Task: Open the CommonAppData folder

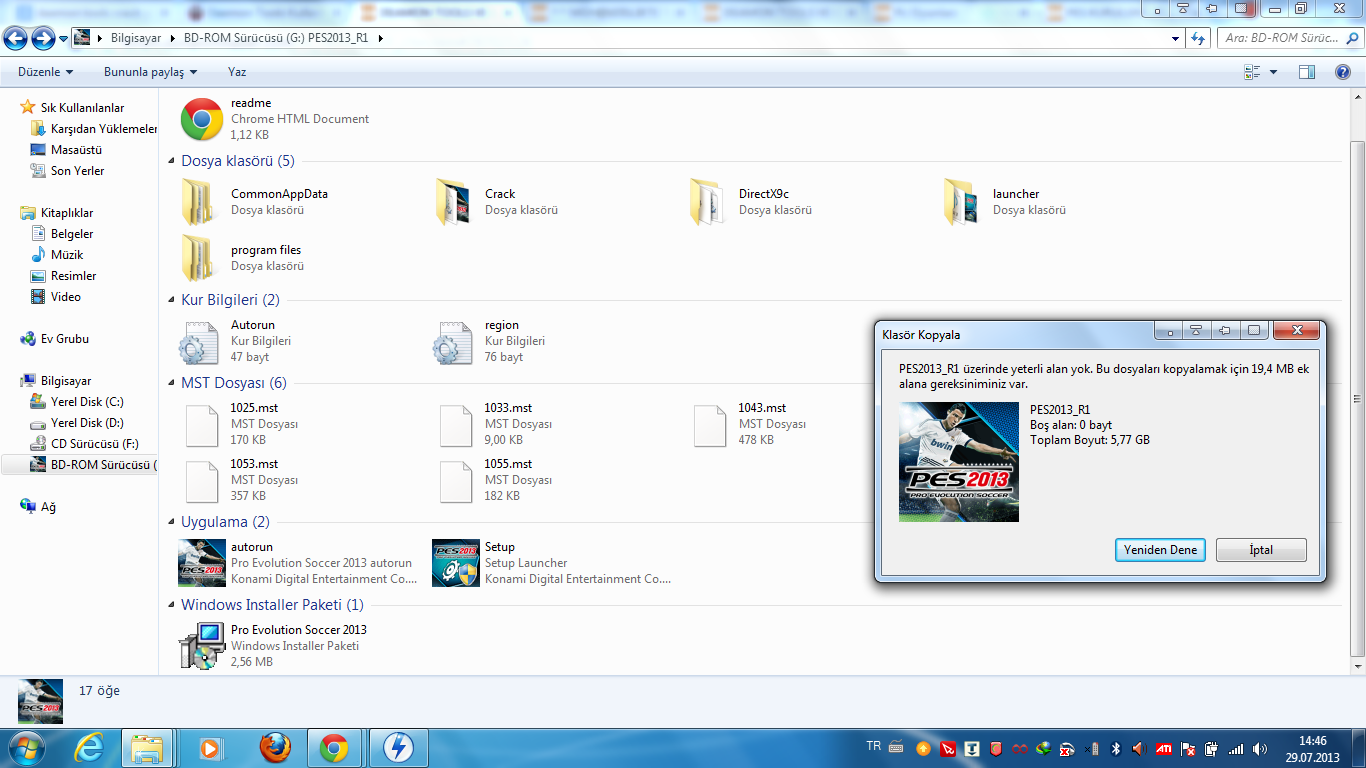Action: pos(255,202)
